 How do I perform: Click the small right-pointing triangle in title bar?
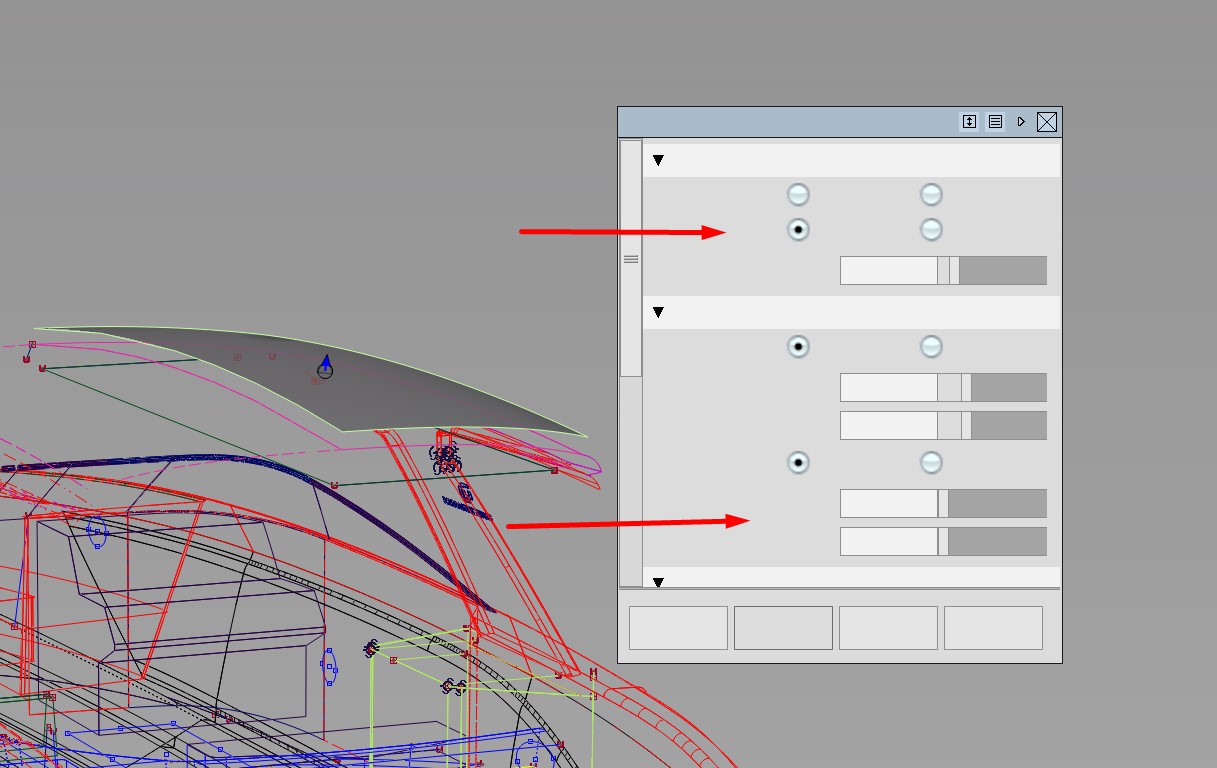1021,121
